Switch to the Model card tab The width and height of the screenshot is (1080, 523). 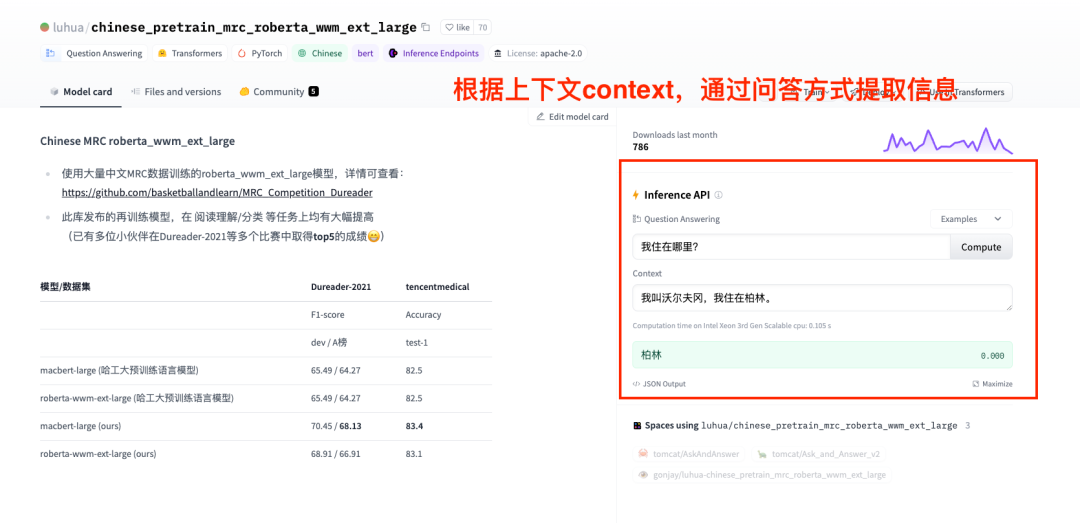click(x=81, y=92)
